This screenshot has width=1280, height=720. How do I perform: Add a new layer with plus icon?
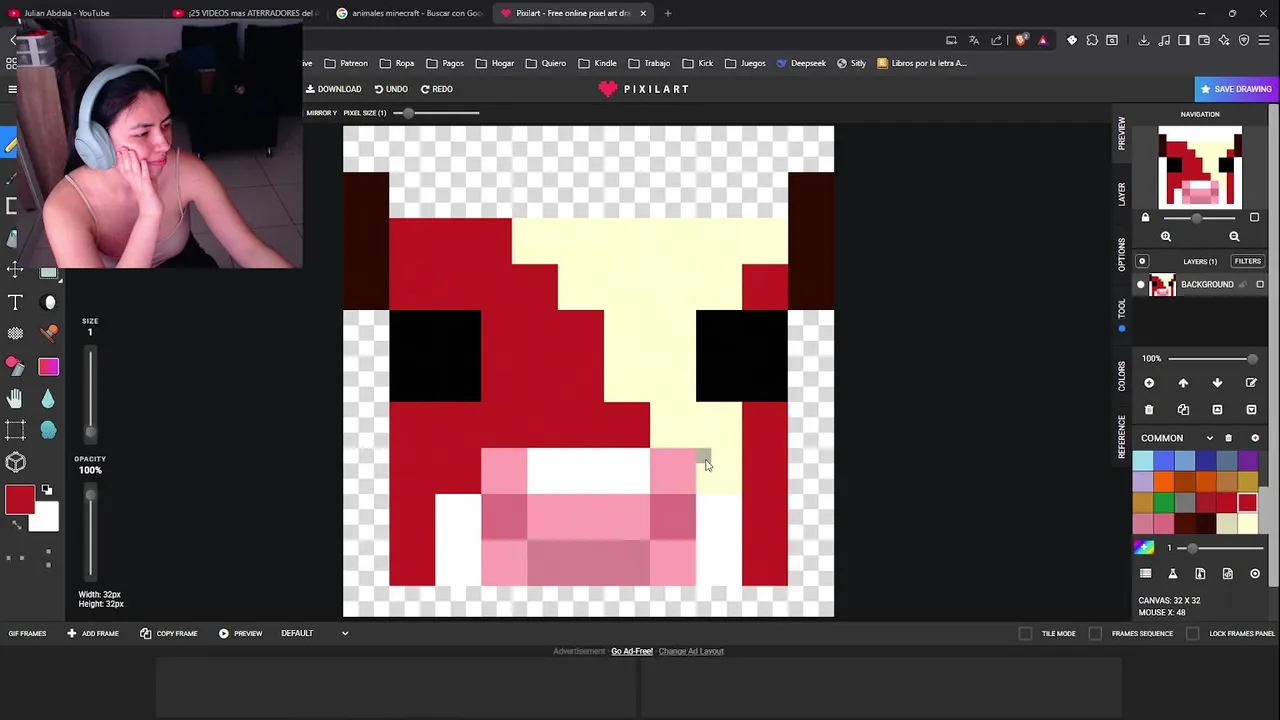click(x=1149, y=383)
